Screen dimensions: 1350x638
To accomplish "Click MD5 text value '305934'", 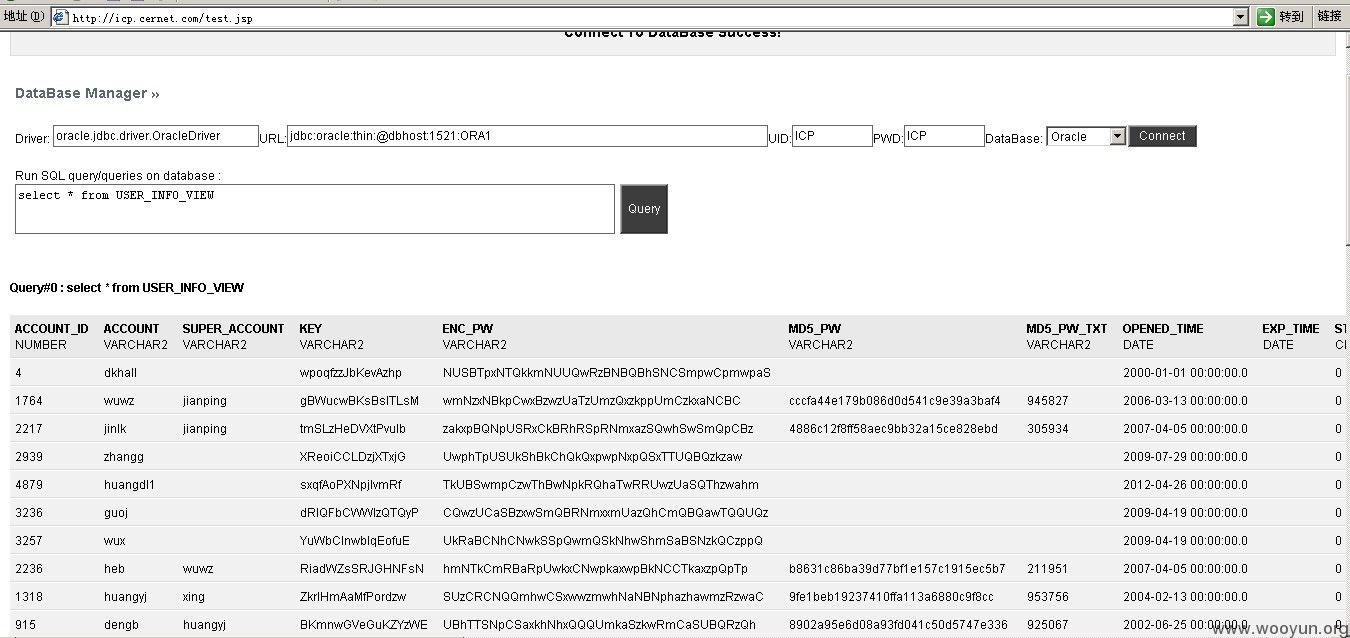I will pyautogui.click(x=1047, y=429).
